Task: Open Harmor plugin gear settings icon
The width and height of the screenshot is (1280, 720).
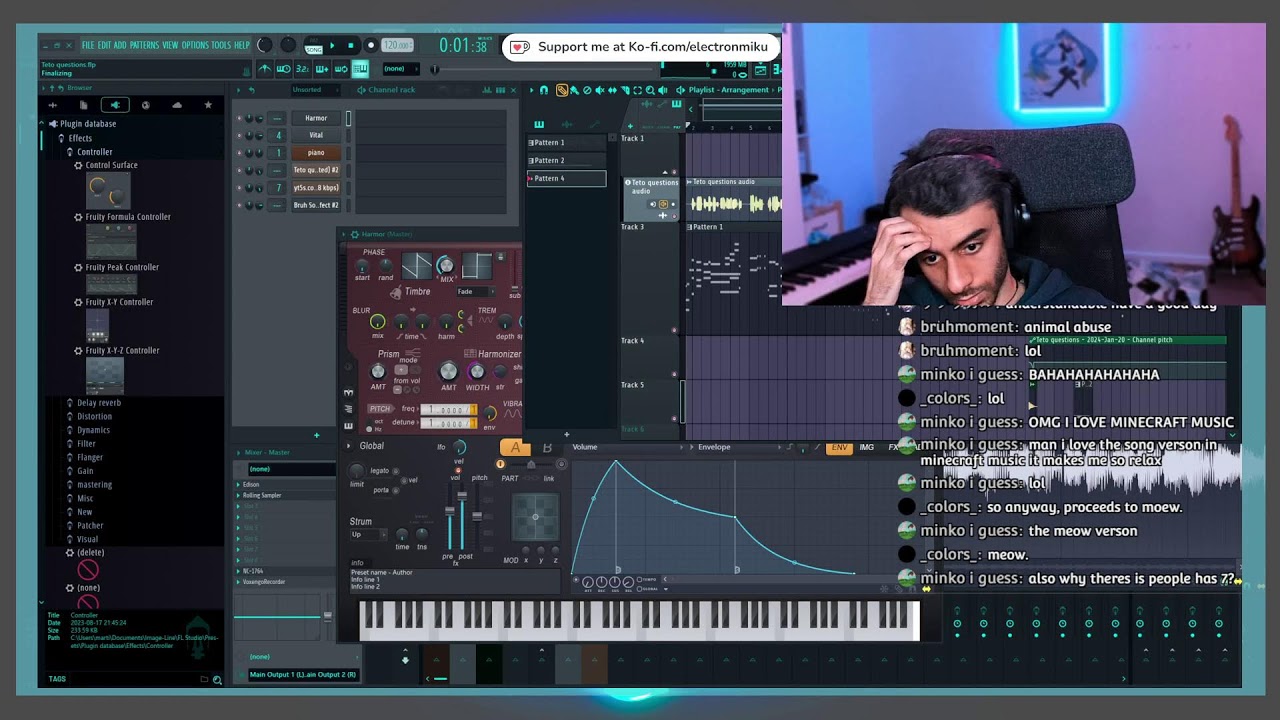Action: tap(354, 234)
